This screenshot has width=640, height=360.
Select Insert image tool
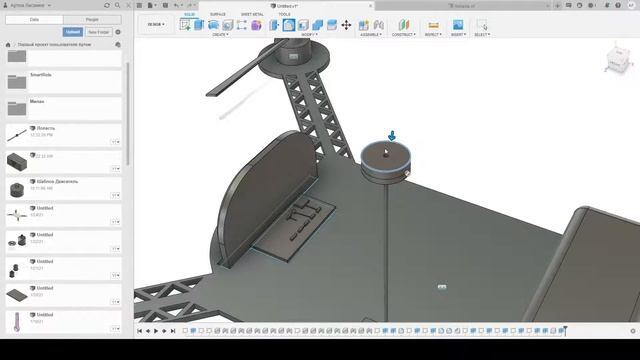(458, 25)
